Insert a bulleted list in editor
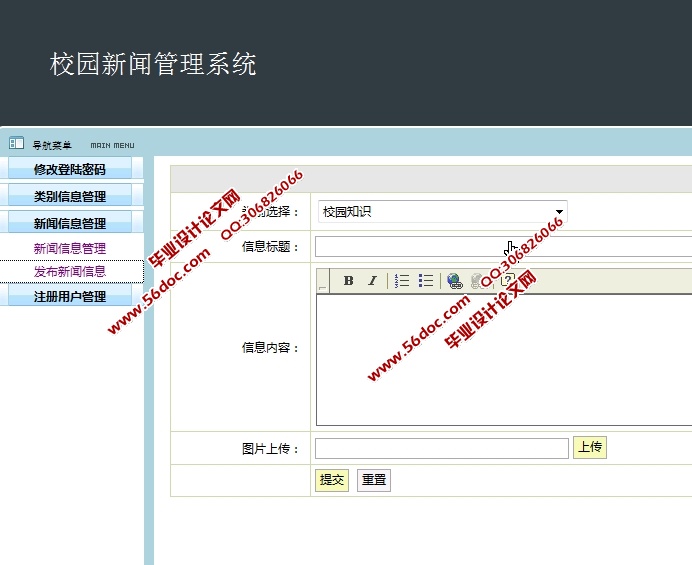 click(x=426, y=281)
